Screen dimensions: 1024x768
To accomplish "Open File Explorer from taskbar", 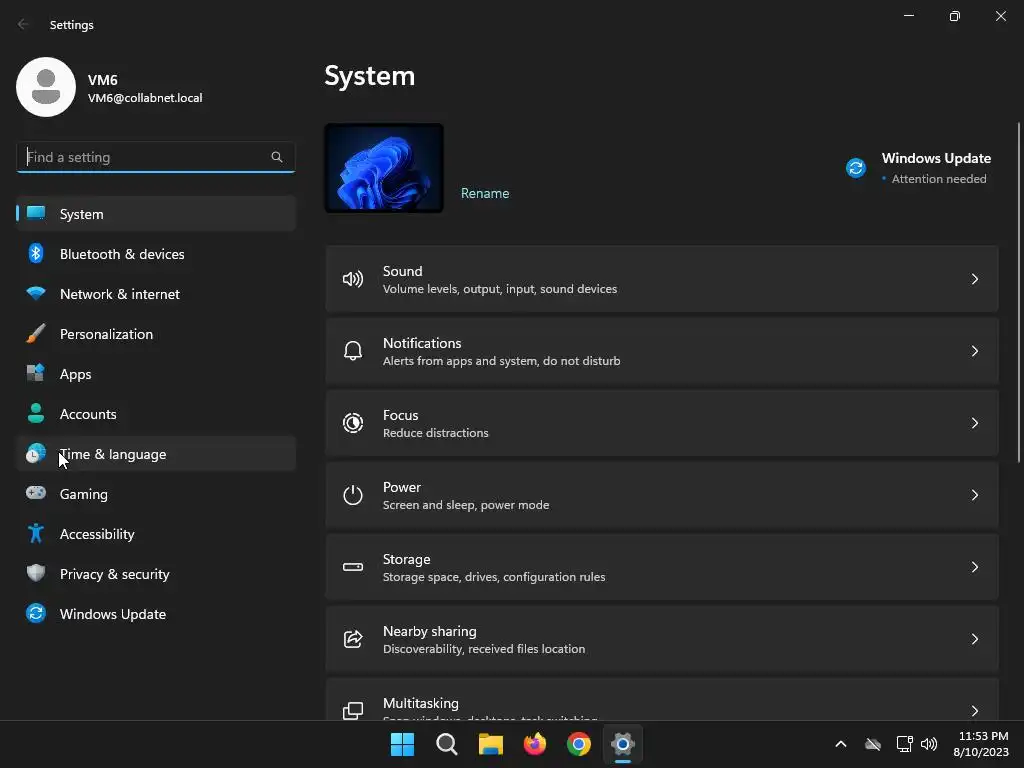I will [x=490, y=744].
